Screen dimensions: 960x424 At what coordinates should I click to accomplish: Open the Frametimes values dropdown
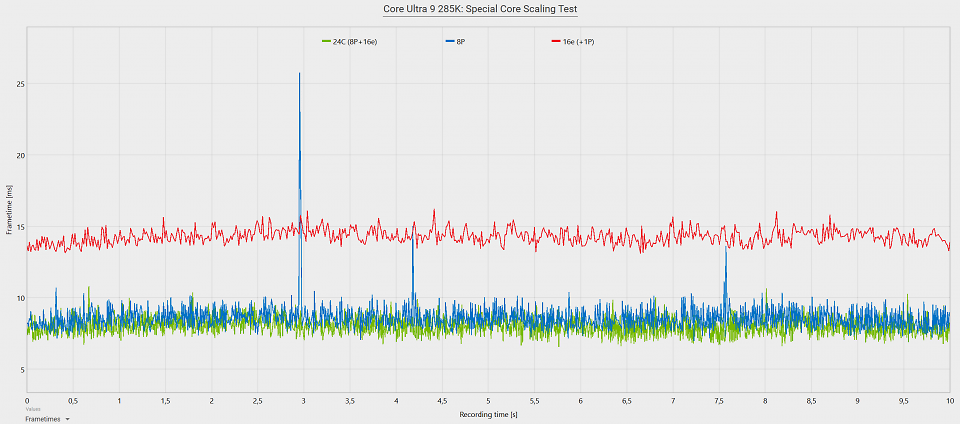click(x=48, y=419)
